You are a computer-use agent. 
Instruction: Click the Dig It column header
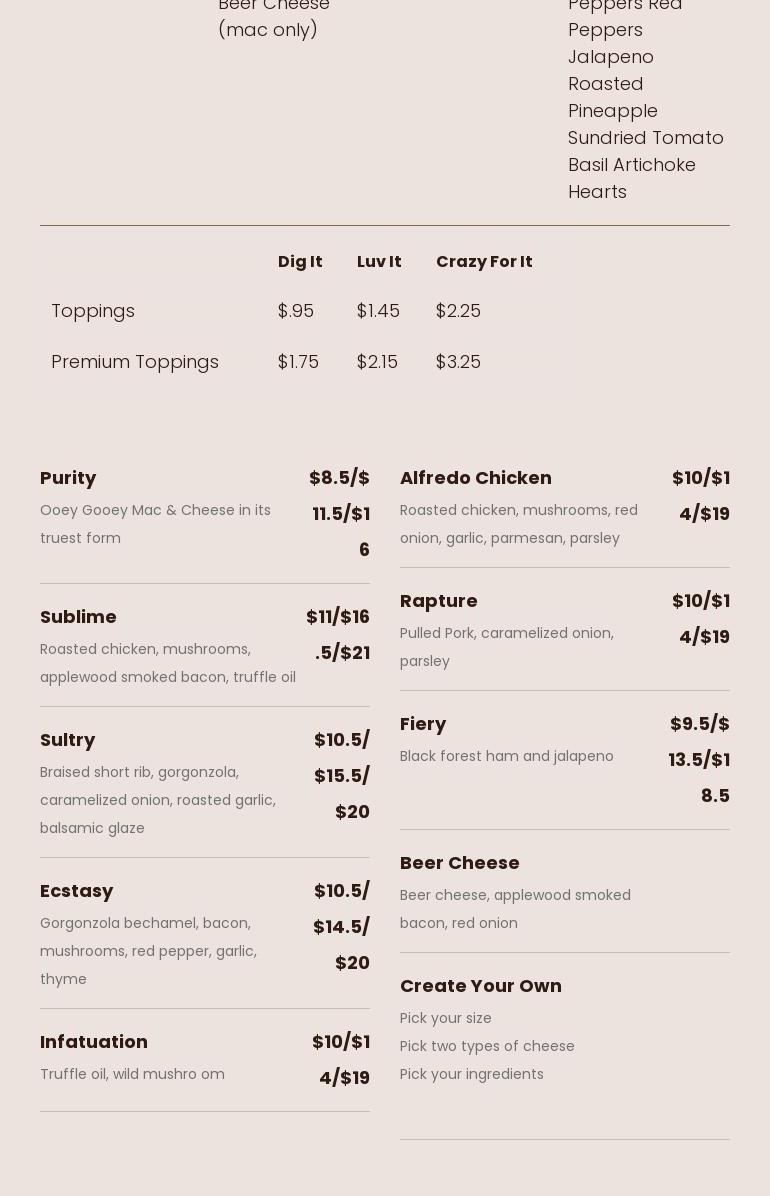[x=300, y=262]
